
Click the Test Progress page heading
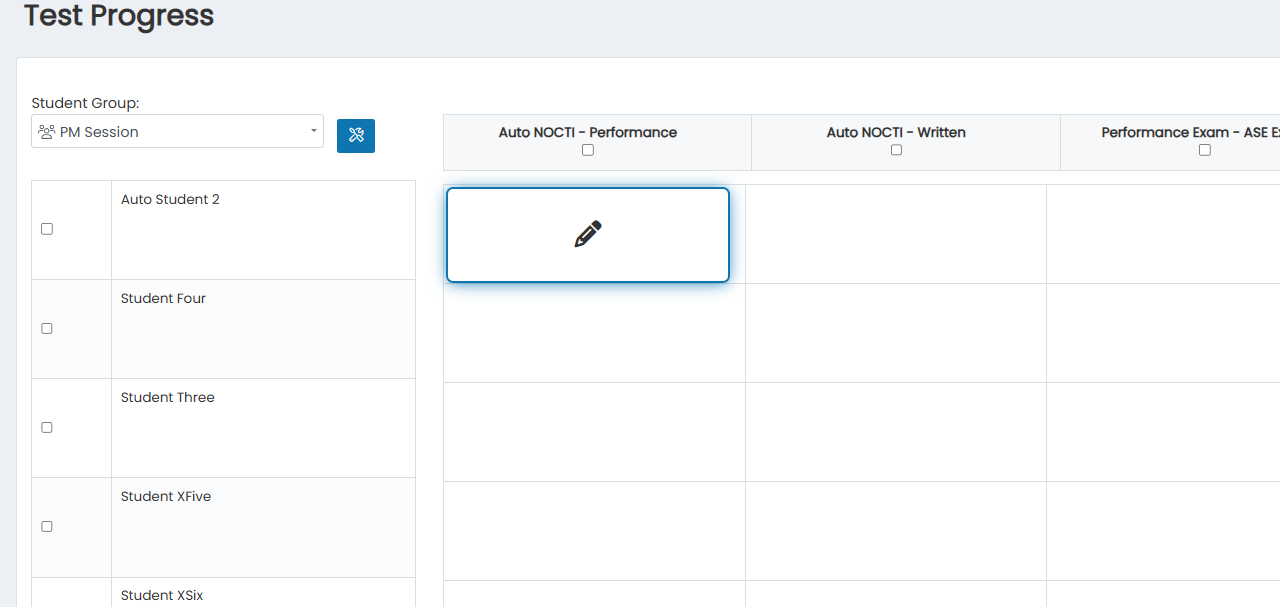click(x=119, y=16)
